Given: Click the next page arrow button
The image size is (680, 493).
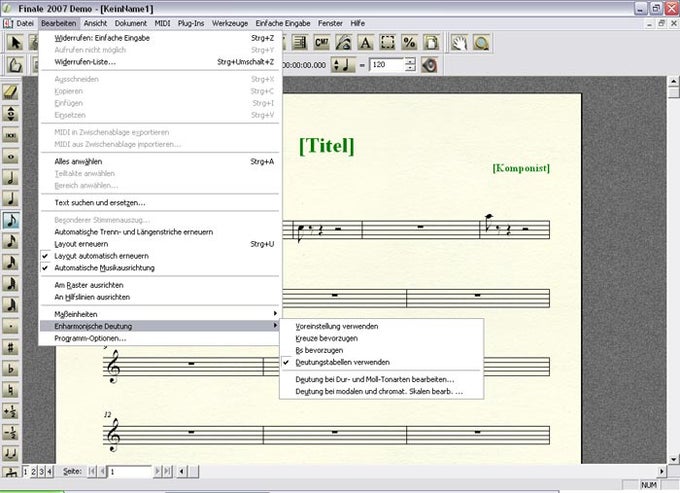Looking at the screenshot, I should 158,471.
